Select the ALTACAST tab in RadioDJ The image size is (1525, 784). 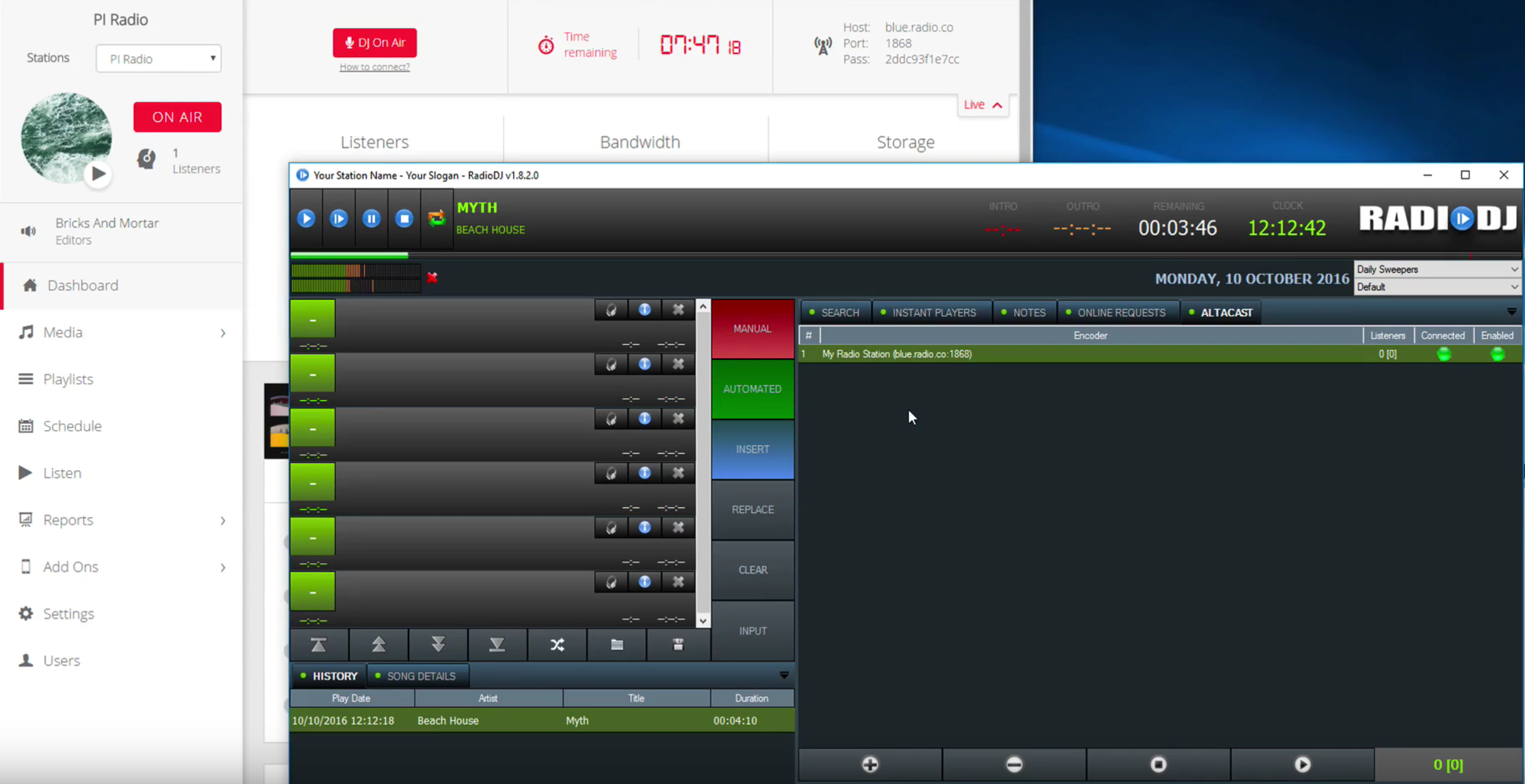[x=1225, y=312]
